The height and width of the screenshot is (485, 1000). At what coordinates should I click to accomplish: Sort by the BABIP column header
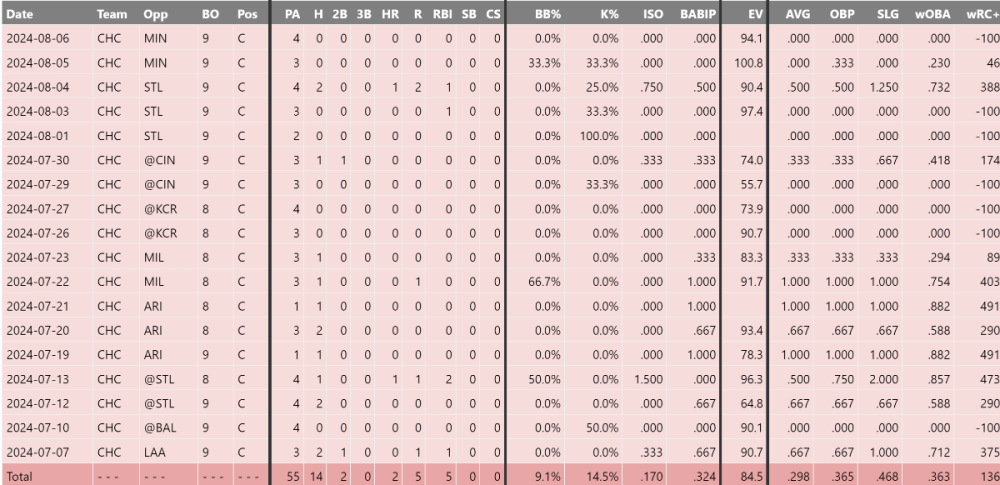coord(699,15)
